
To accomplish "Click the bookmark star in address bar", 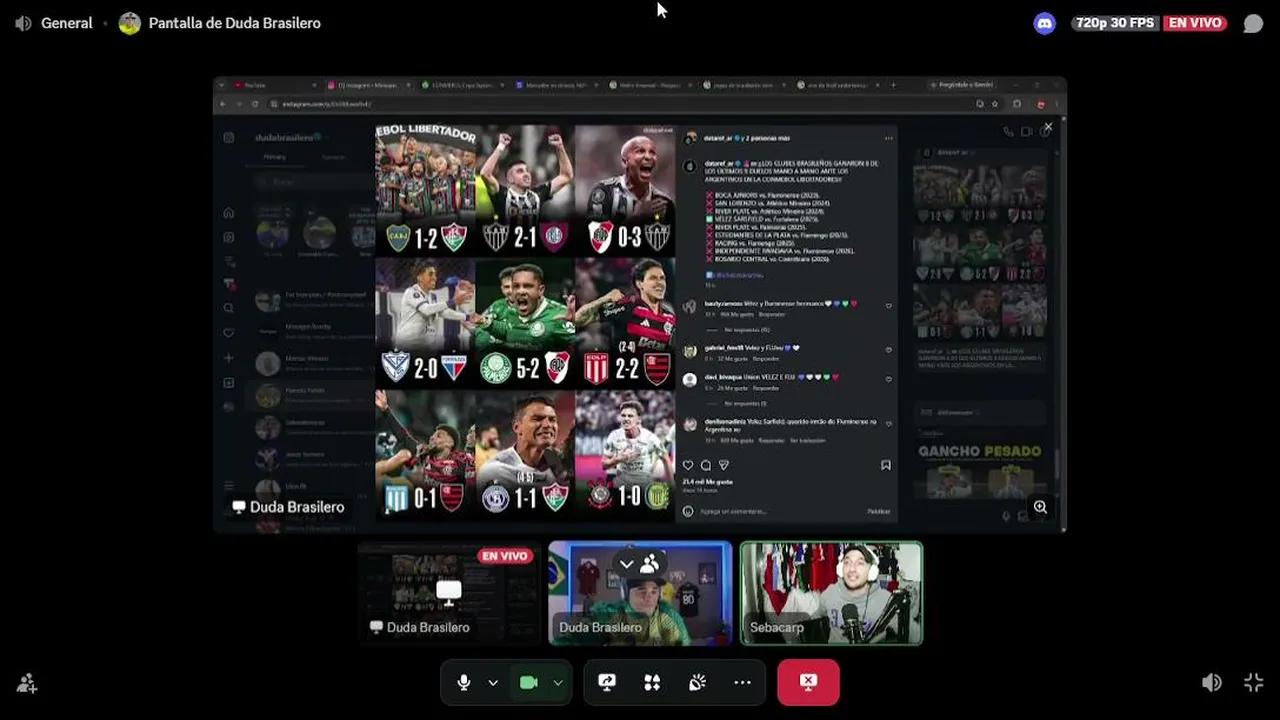I will tap(995, 104).
